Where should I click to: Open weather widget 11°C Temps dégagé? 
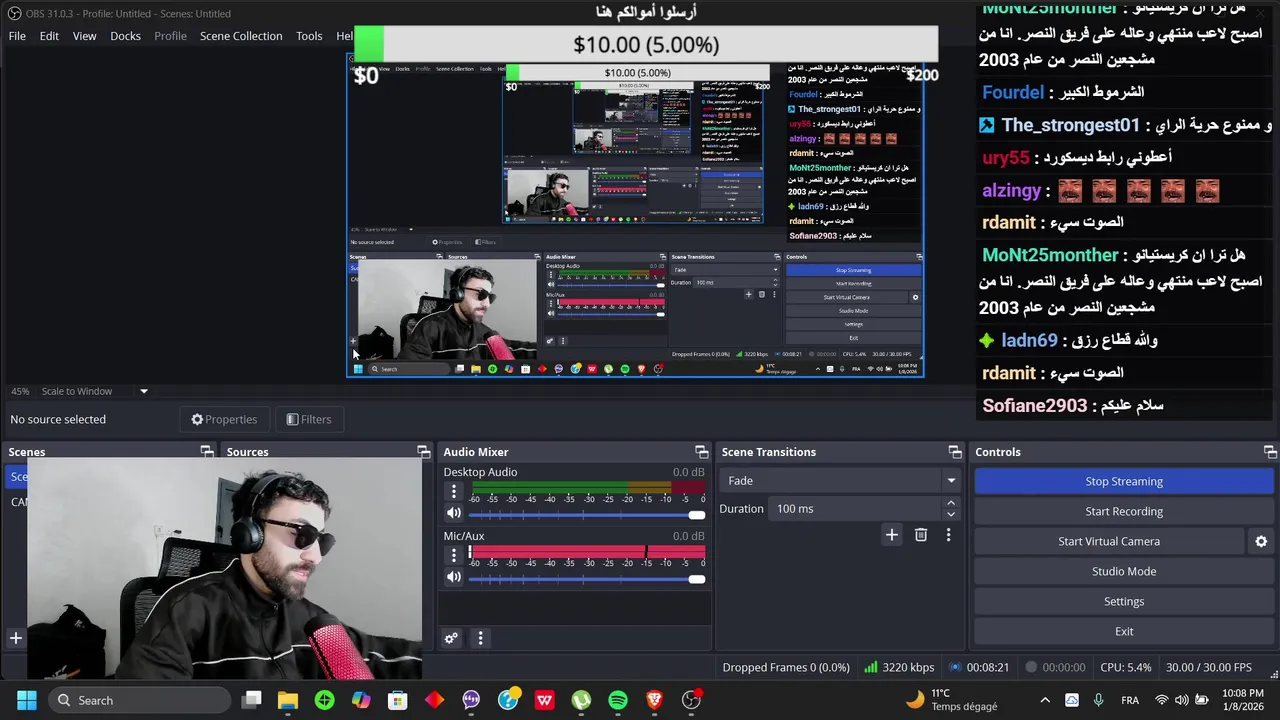950,700
